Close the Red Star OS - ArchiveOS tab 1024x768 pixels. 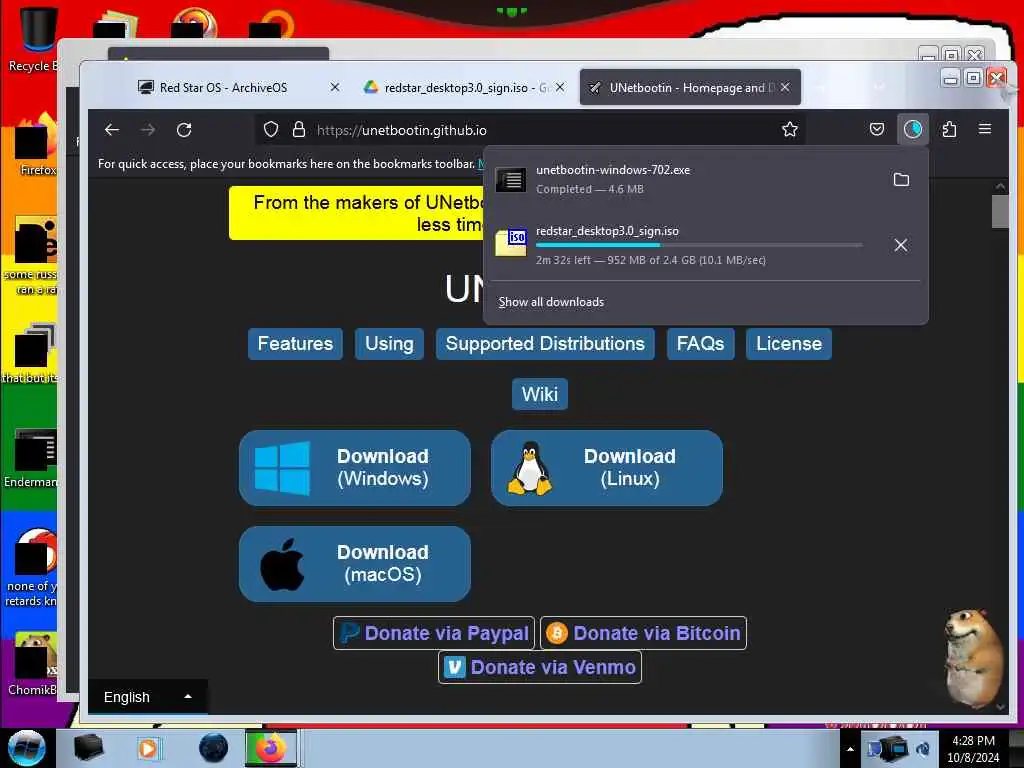click(334, 87)
